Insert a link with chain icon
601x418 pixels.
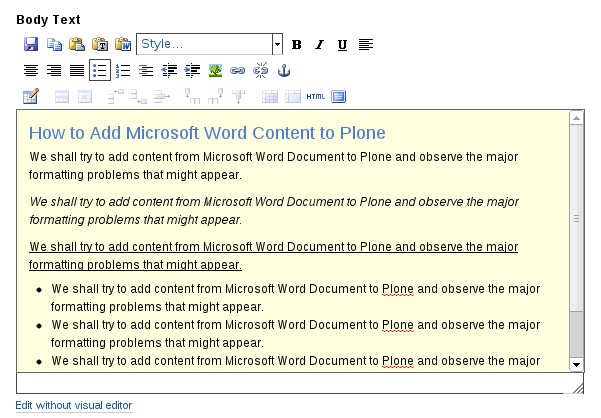pos(238,70)
